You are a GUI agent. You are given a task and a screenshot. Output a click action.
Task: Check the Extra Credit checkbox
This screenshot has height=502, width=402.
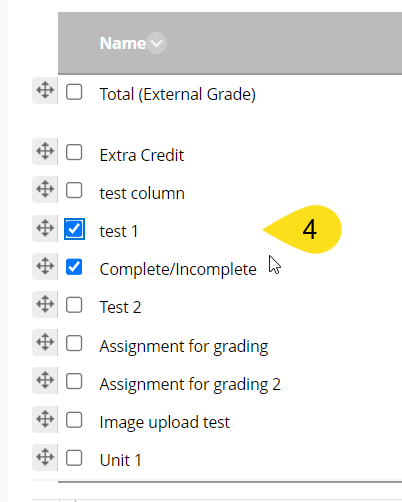point(74,152)
